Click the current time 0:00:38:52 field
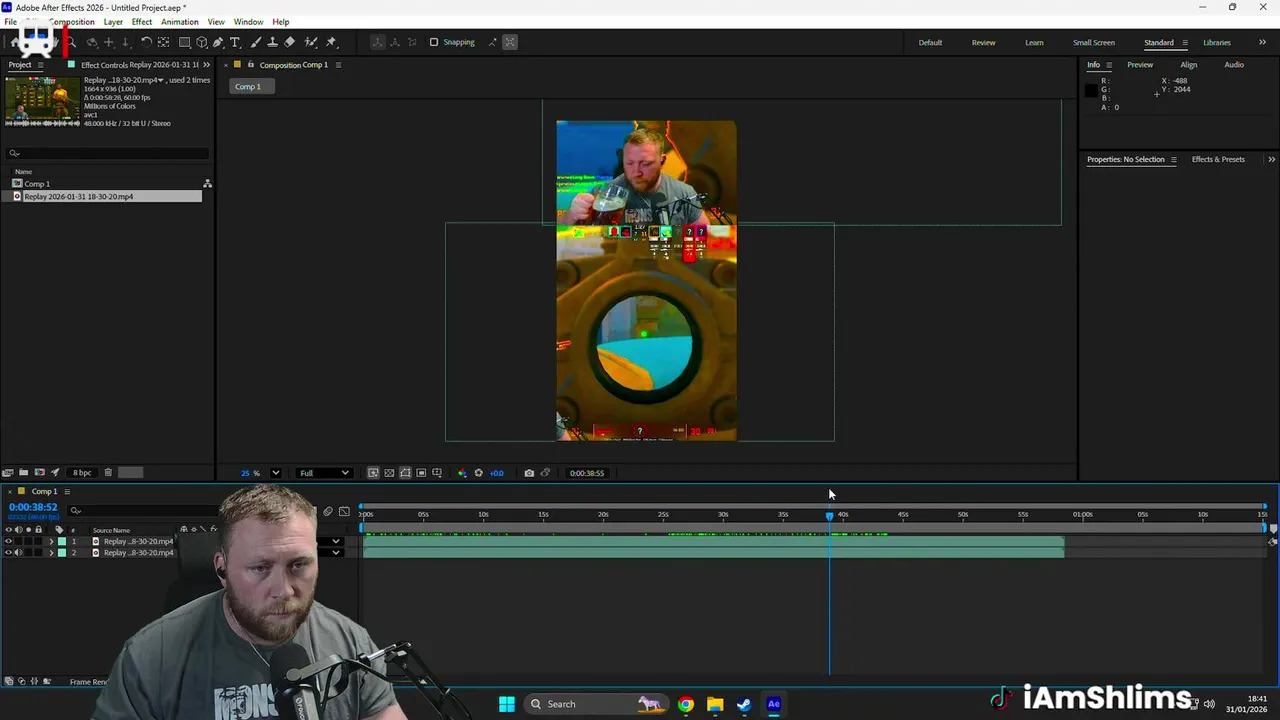1280x720 pixels. [33, 507]
